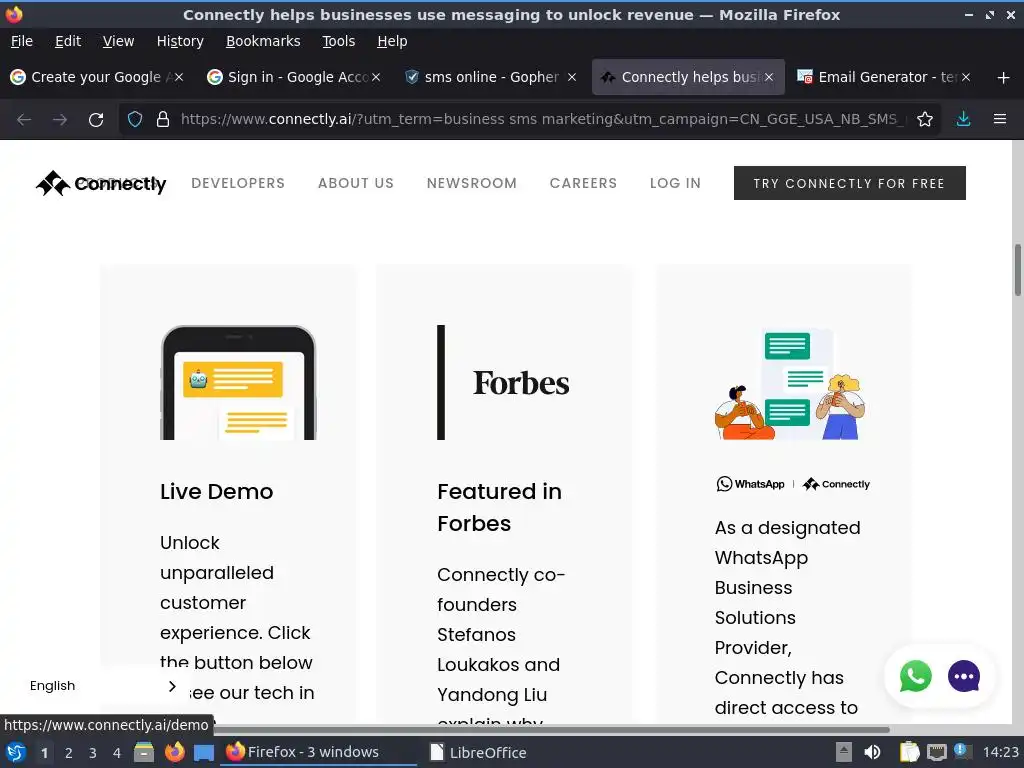Image resolution: width=1024 pixels, height=768 pixels.
Task: Click TRY CONNECTLY FOR FREE button
Action: coord(850,184)
